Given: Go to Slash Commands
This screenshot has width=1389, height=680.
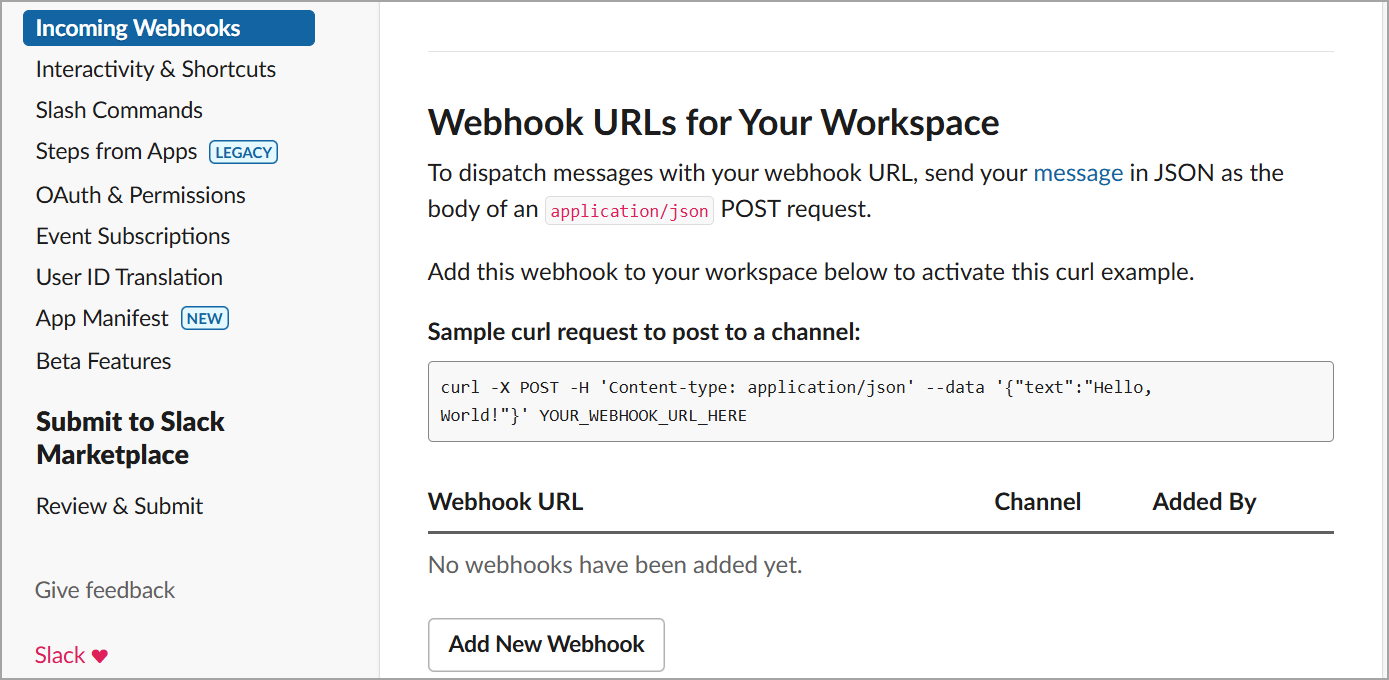Looking at the screenshot, I should click(x=119, y=110).
